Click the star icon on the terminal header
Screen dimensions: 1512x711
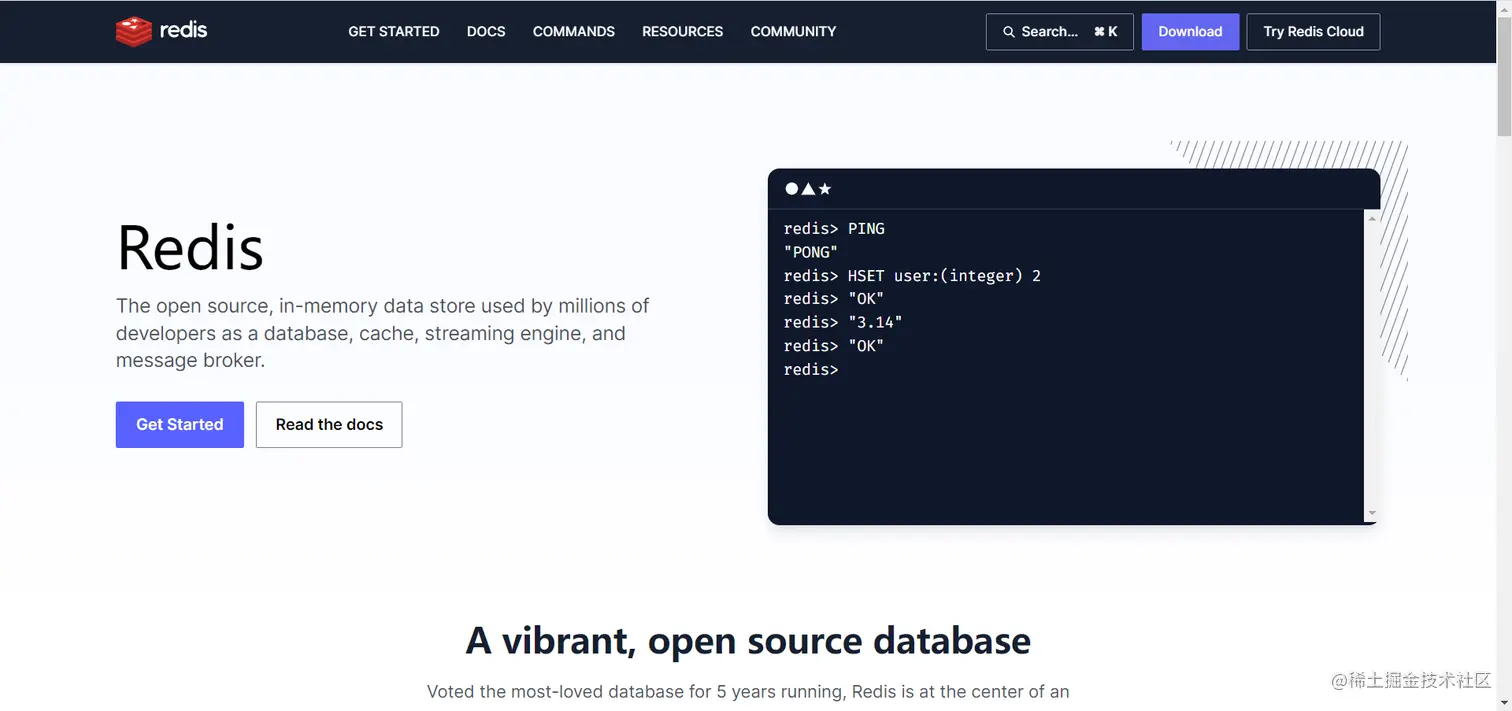(825, 189)
